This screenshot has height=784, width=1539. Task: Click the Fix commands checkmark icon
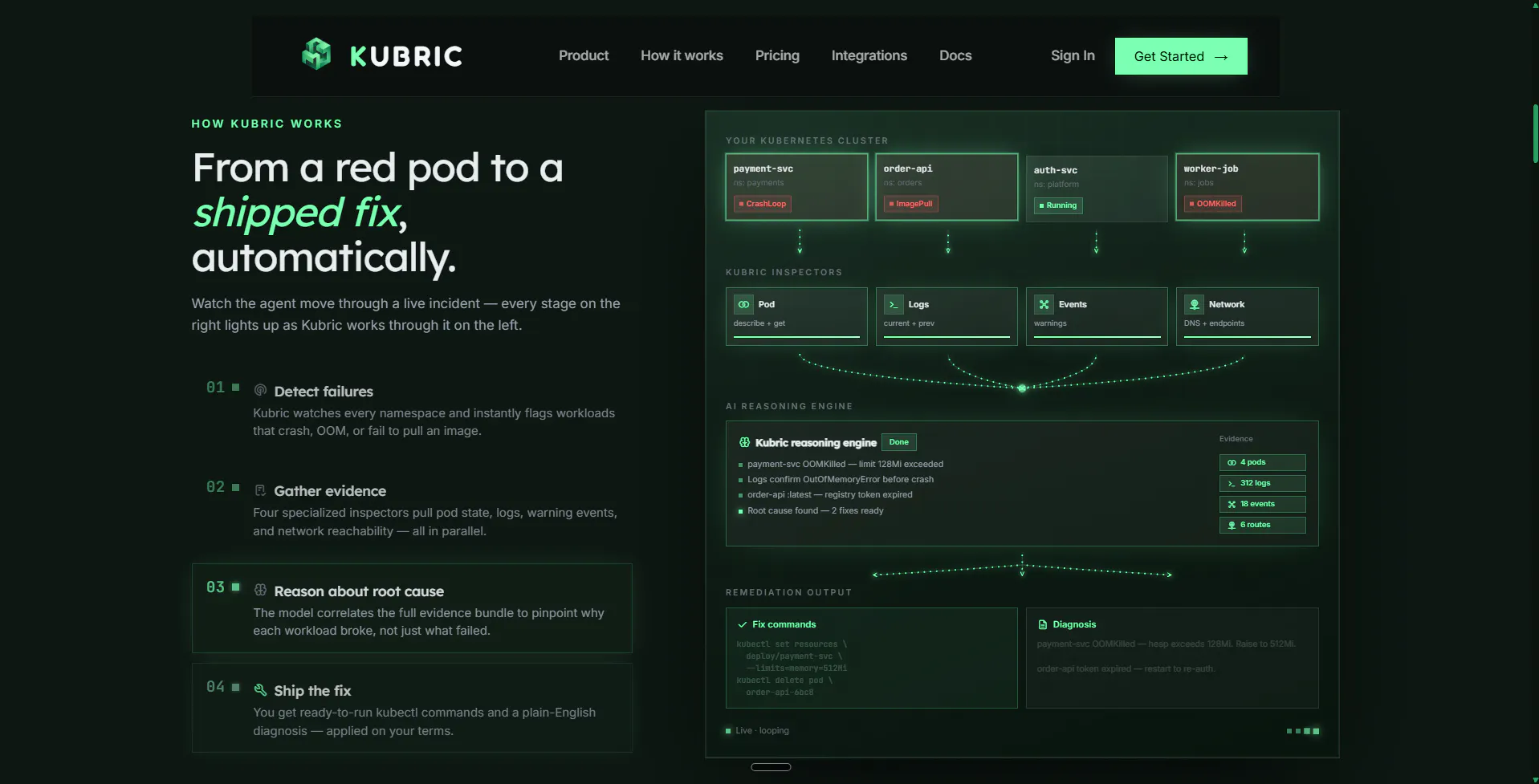[742, 624]
